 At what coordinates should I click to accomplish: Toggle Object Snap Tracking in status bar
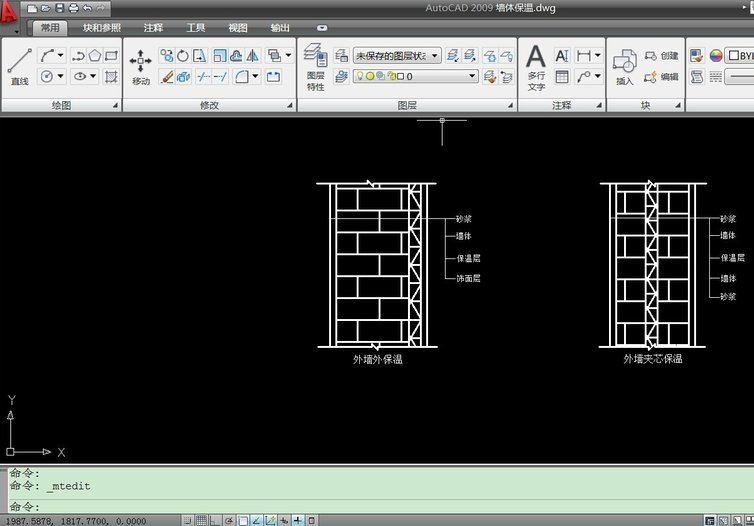point(257,520)
